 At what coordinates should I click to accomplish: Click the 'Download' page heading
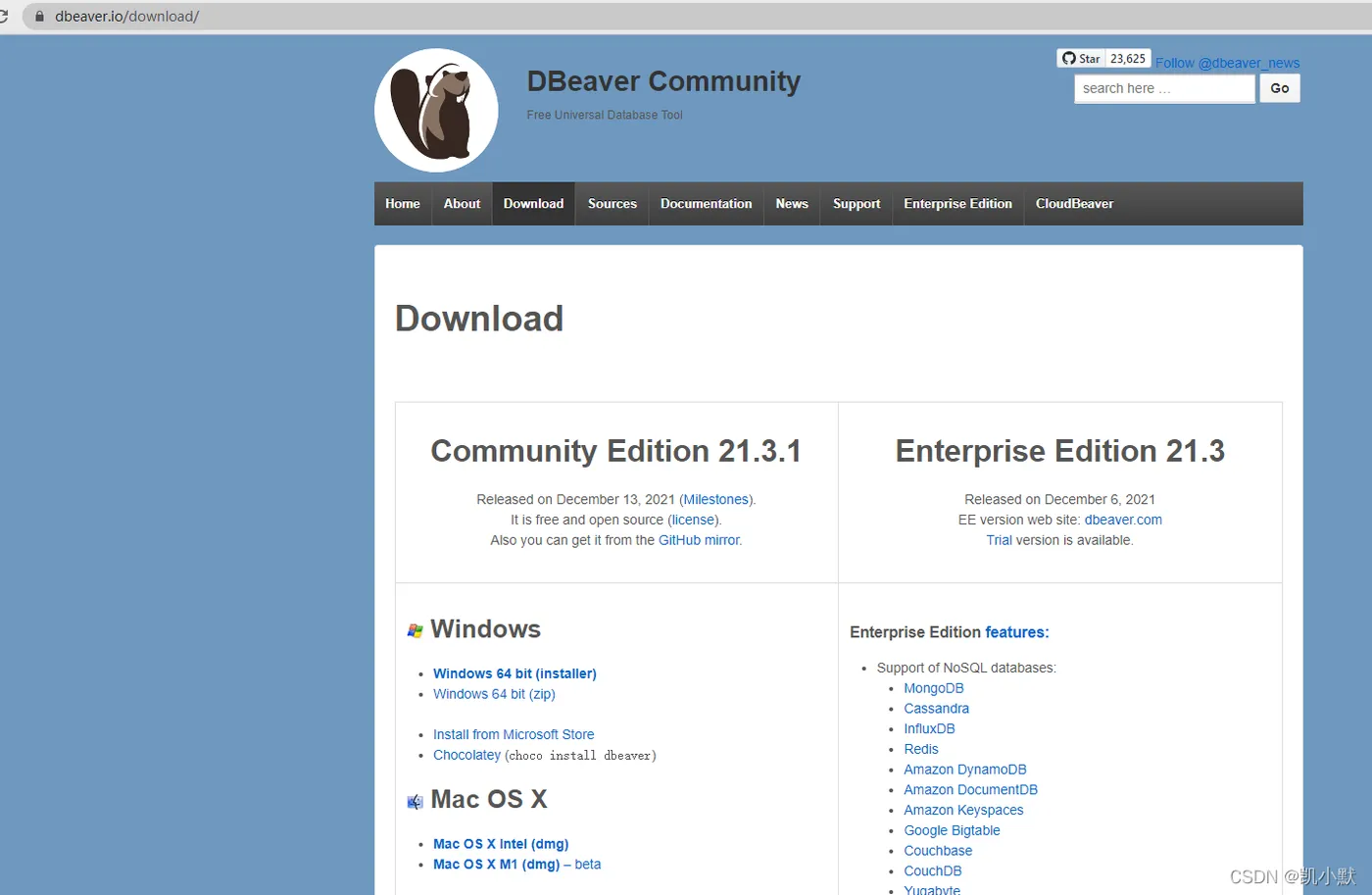pyautogui.click(x=479, y=319)
